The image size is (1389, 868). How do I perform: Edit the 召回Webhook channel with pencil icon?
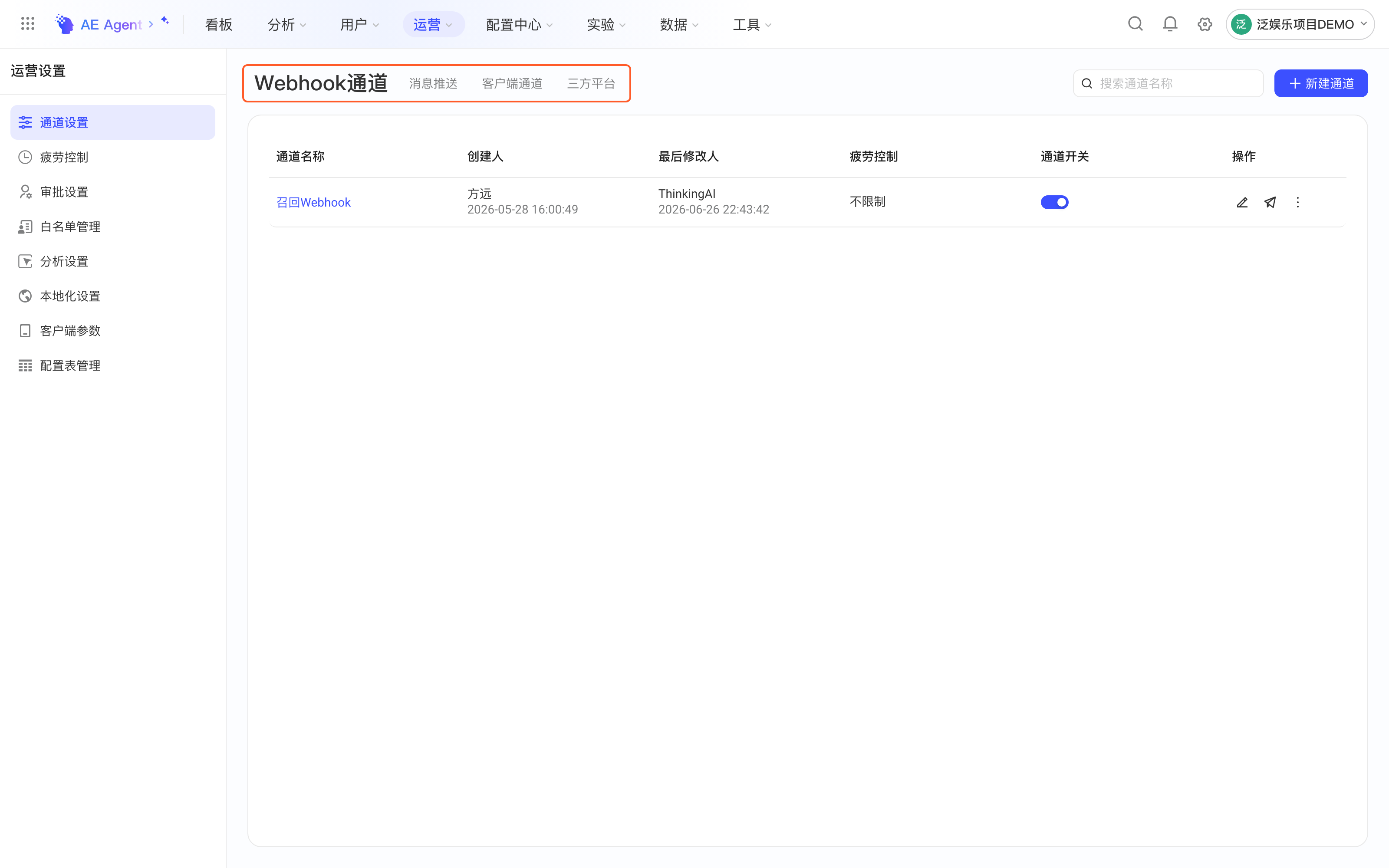click(1242, 202)
